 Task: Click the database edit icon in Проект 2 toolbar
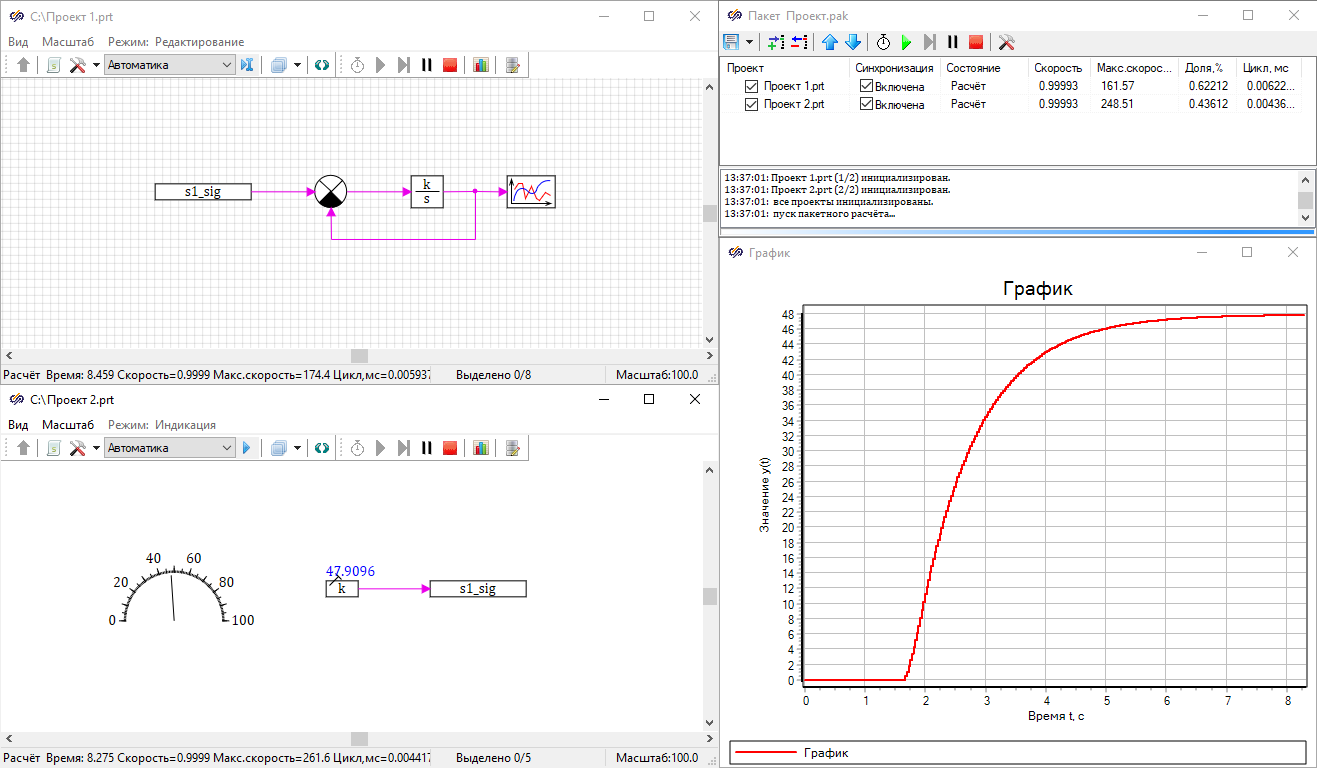pyautogui.click(x=513, y=448)
